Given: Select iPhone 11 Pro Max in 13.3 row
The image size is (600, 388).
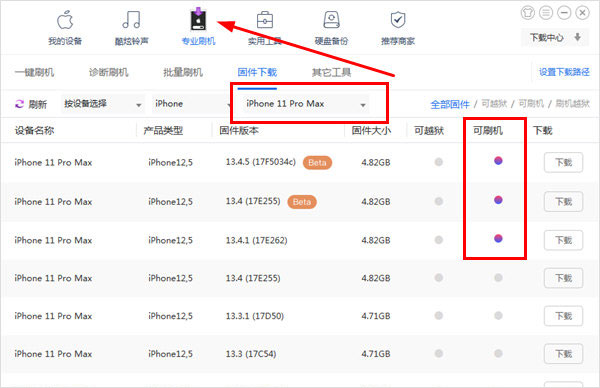Looking at the screenshot, I should point(53,354).
